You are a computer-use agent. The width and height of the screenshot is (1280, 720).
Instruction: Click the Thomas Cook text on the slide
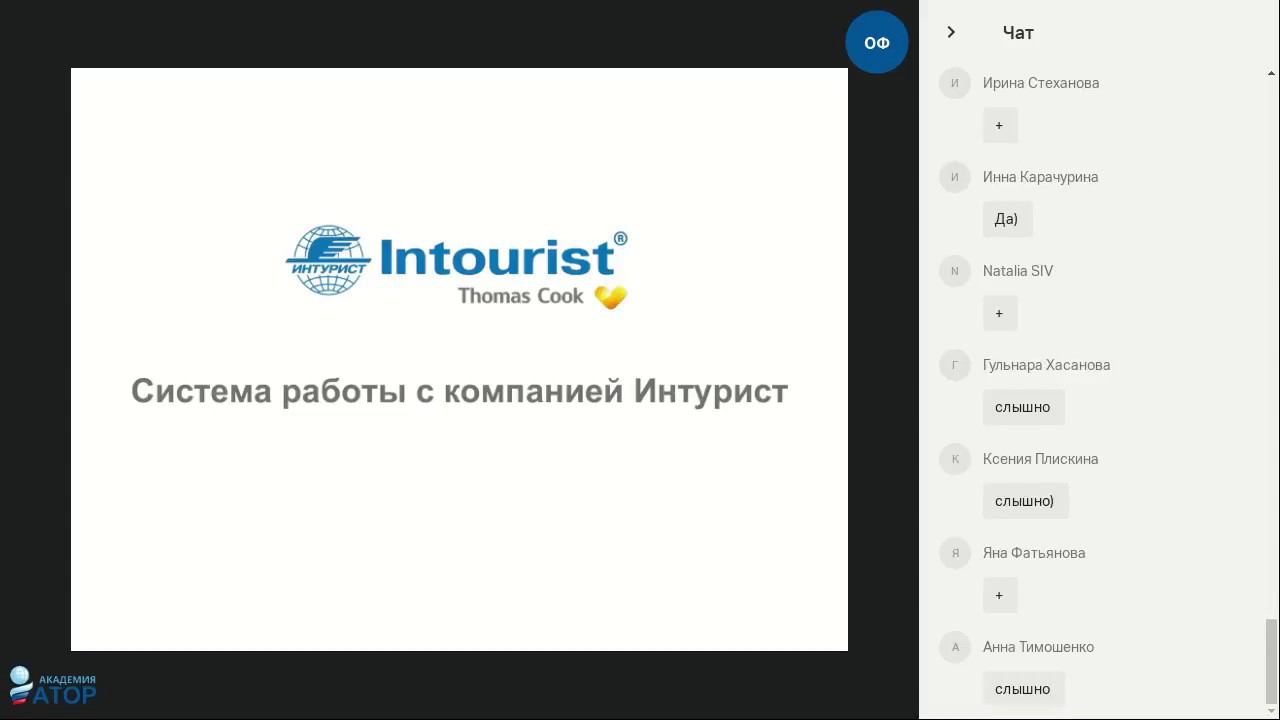click(520, 296)
